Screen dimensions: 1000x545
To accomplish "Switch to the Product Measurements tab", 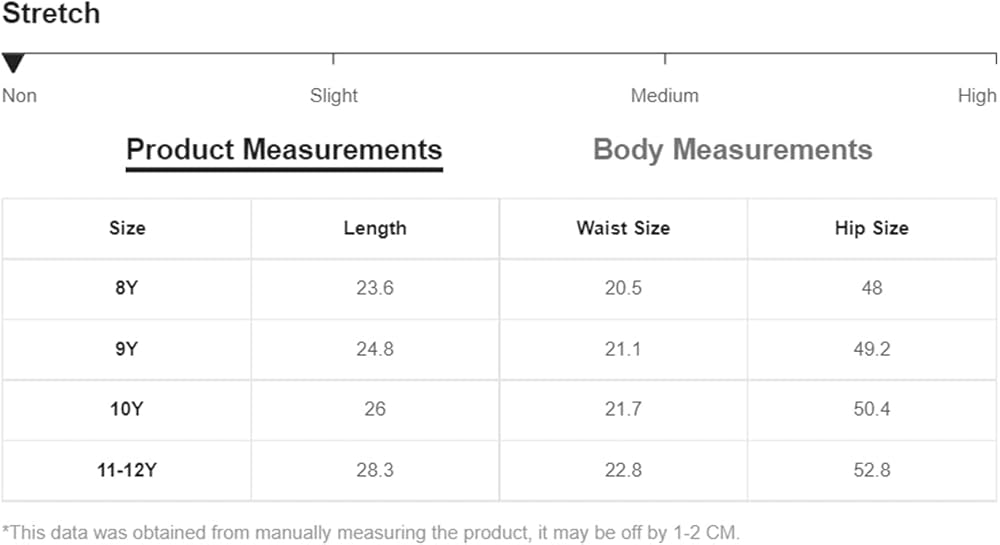I will tap(284, 150).
